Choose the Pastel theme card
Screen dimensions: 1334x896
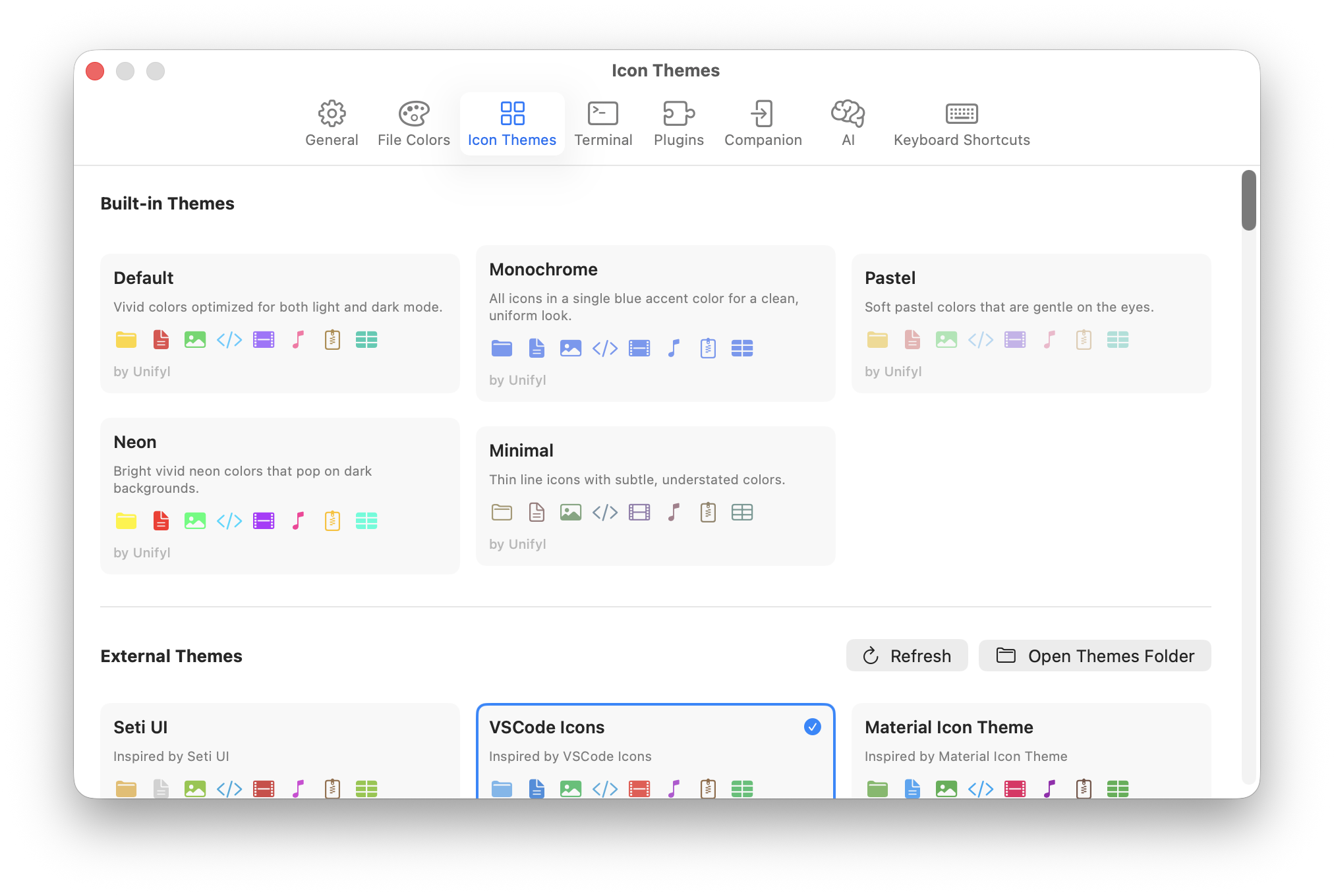click(x=1031, y=323)
